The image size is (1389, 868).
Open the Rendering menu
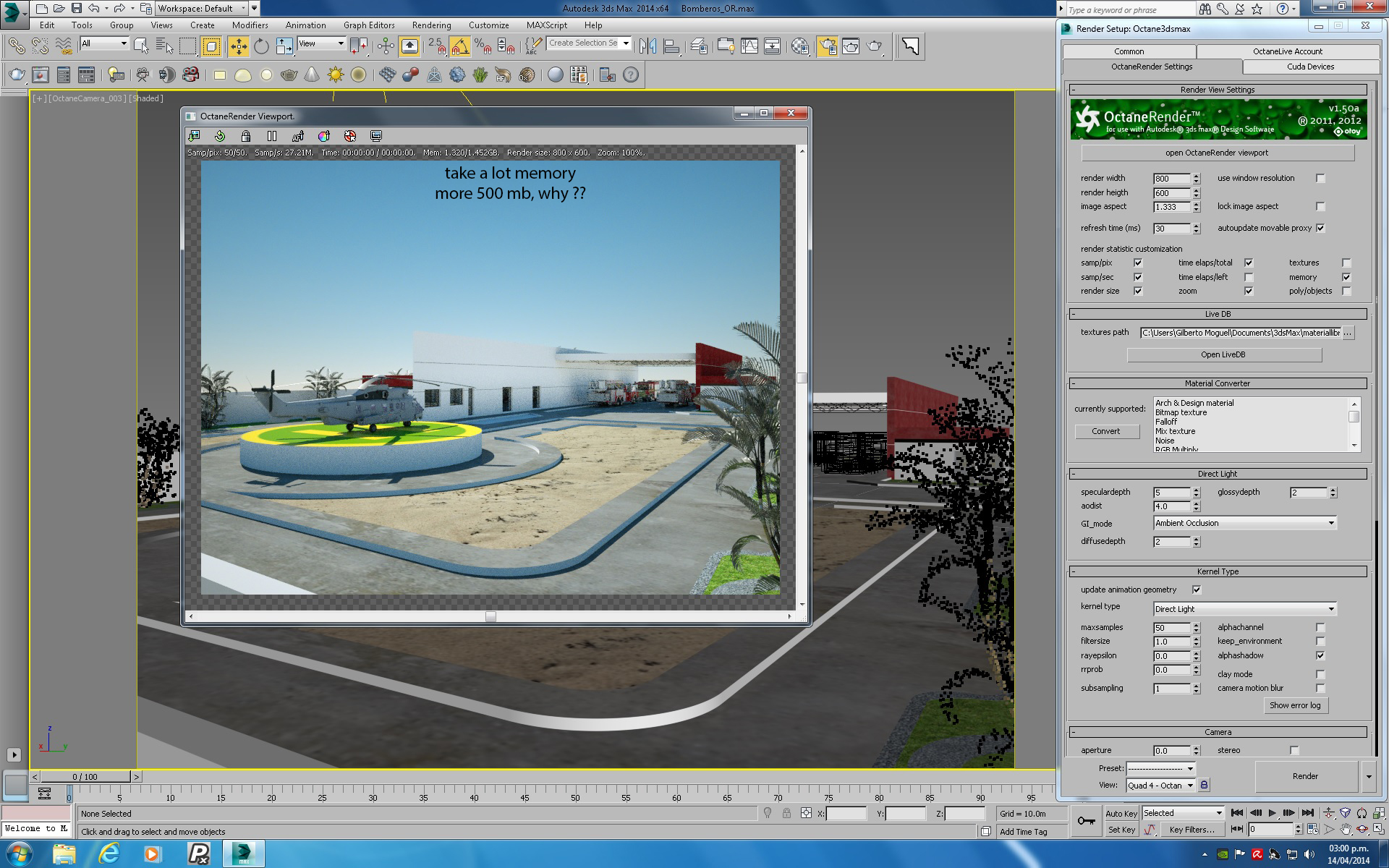point(431,25)
